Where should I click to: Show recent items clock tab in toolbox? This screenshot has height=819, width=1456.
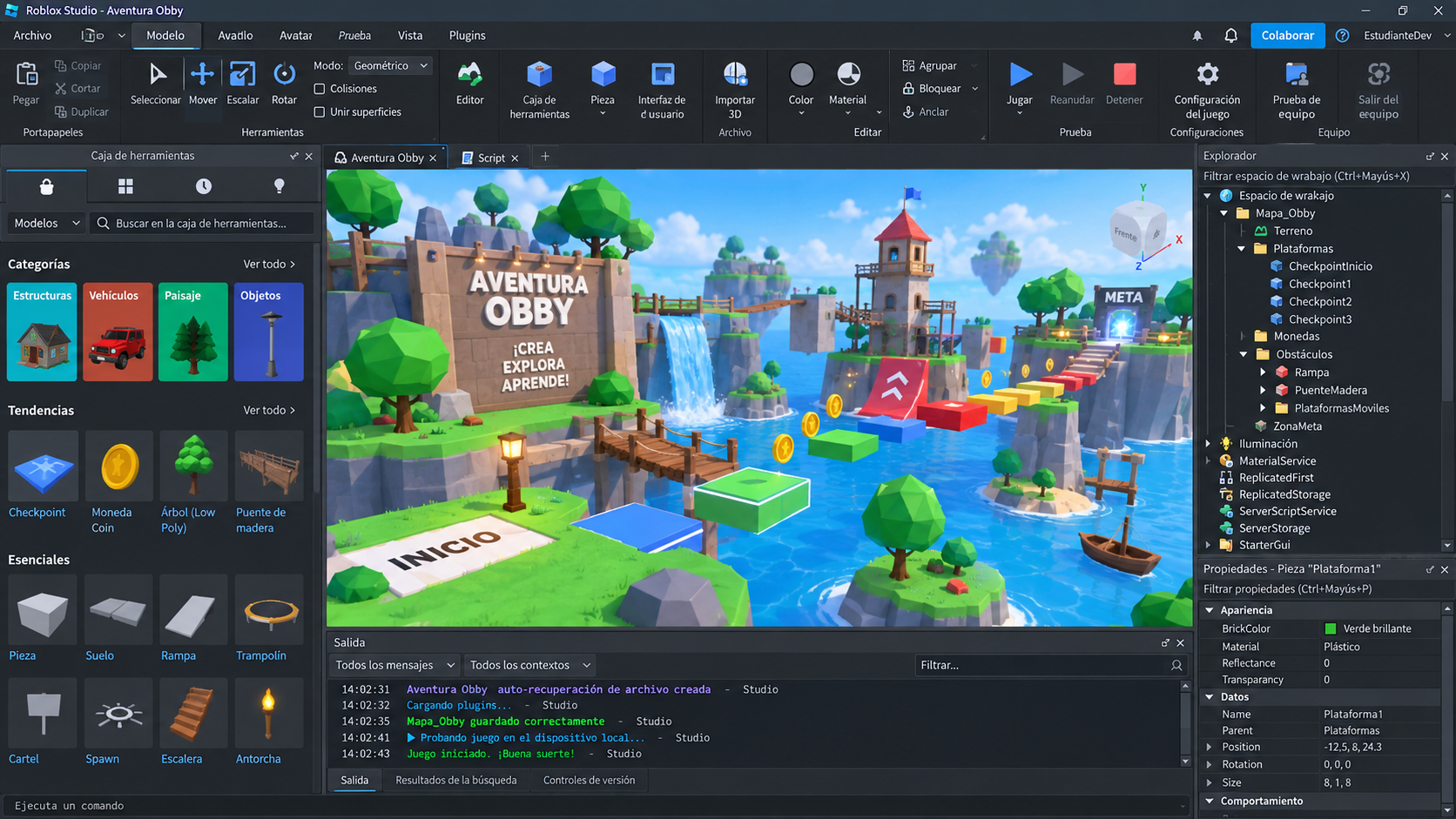pos(203,186)
